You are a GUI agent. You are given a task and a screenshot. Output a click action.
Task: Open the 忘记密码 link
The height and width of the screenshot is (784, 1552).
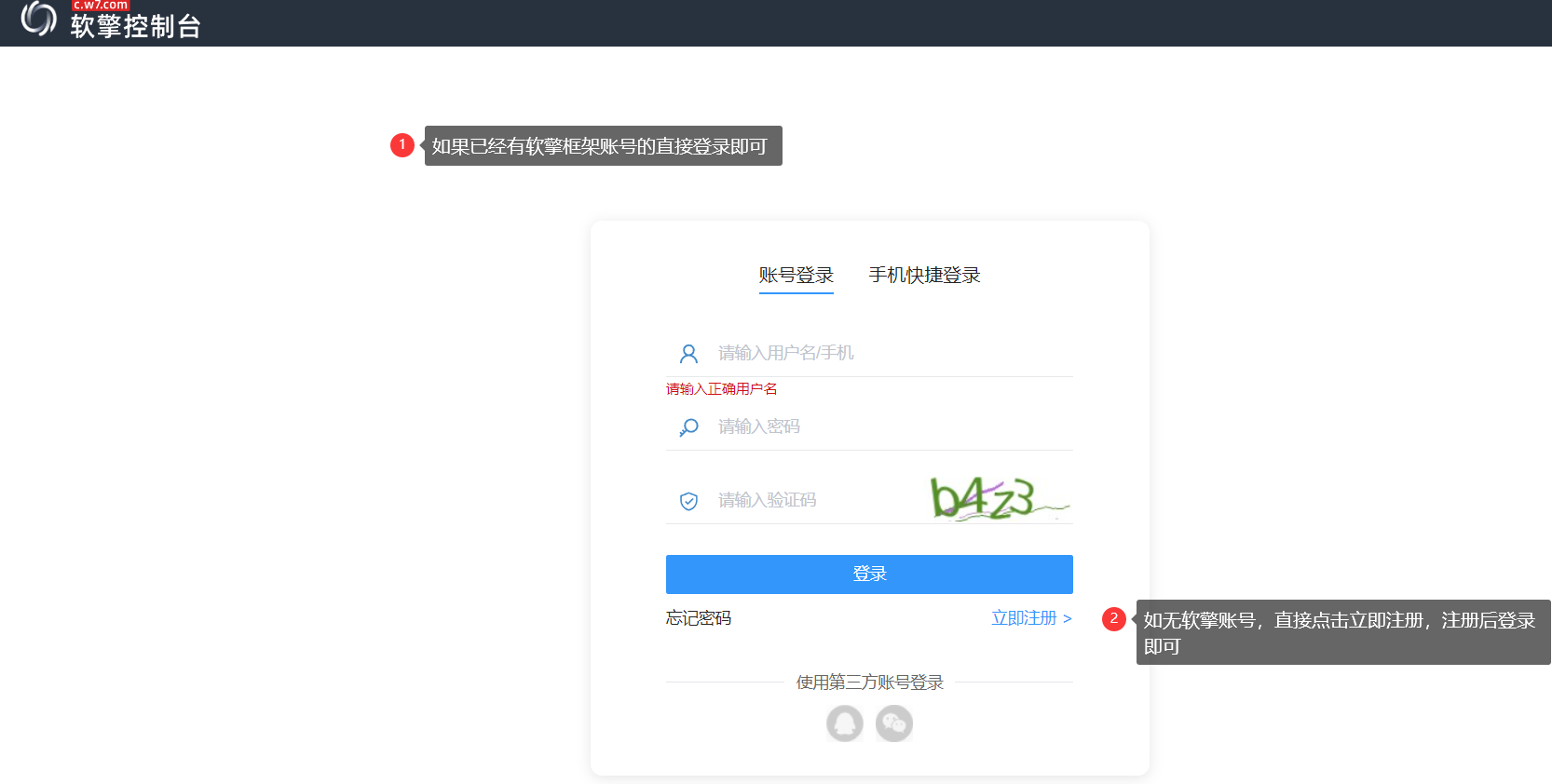pos(699,618)
